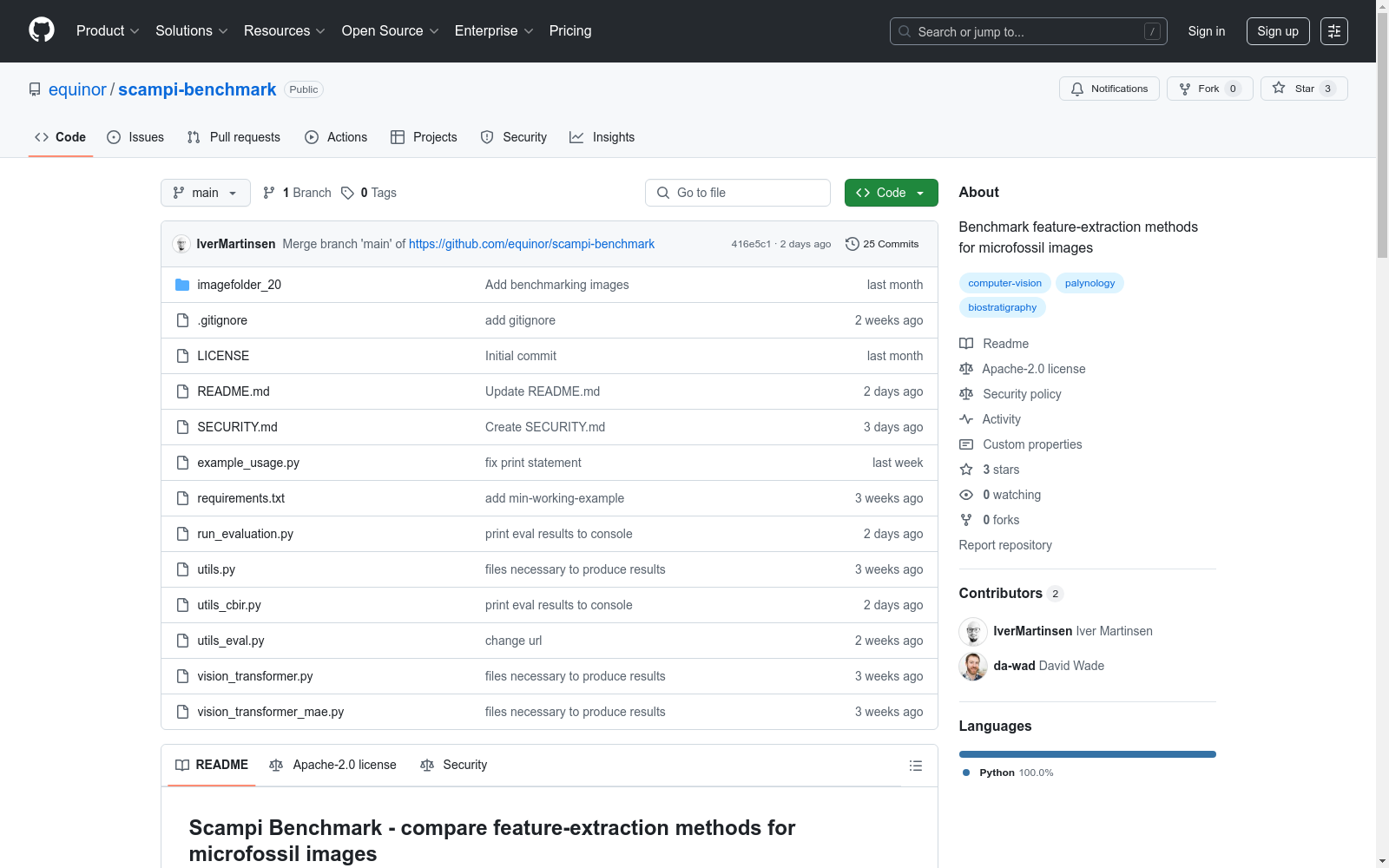Viewport: 1389px width, 868px height.
Task: Click the Python language bar
Action: [1088, 754]
